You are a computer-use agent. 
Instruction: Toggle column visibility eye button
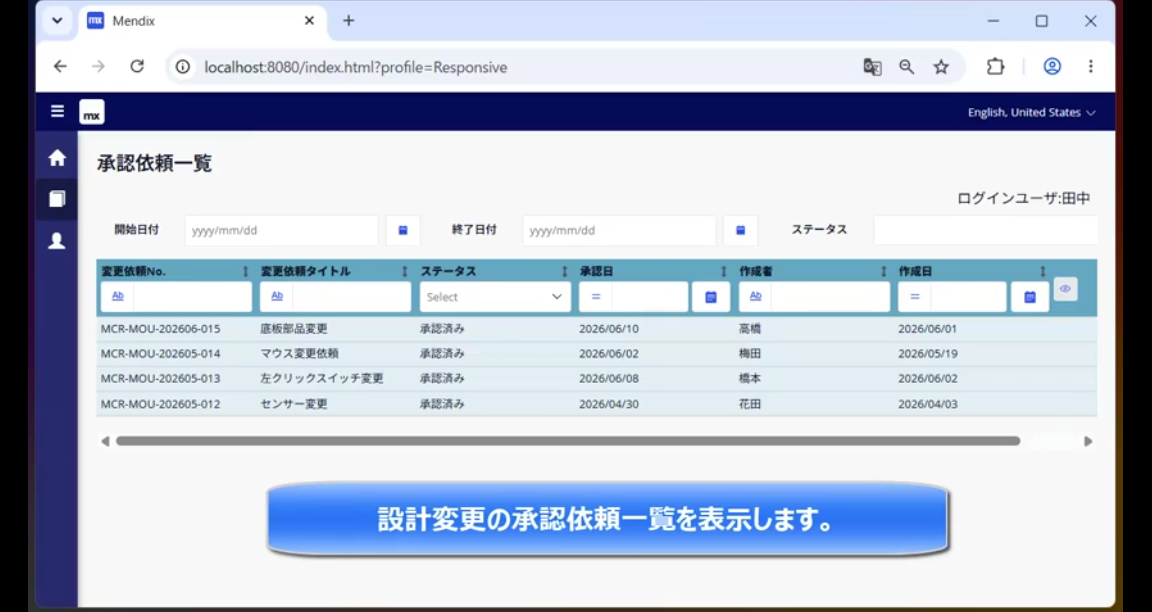(x=1065, y=289)
